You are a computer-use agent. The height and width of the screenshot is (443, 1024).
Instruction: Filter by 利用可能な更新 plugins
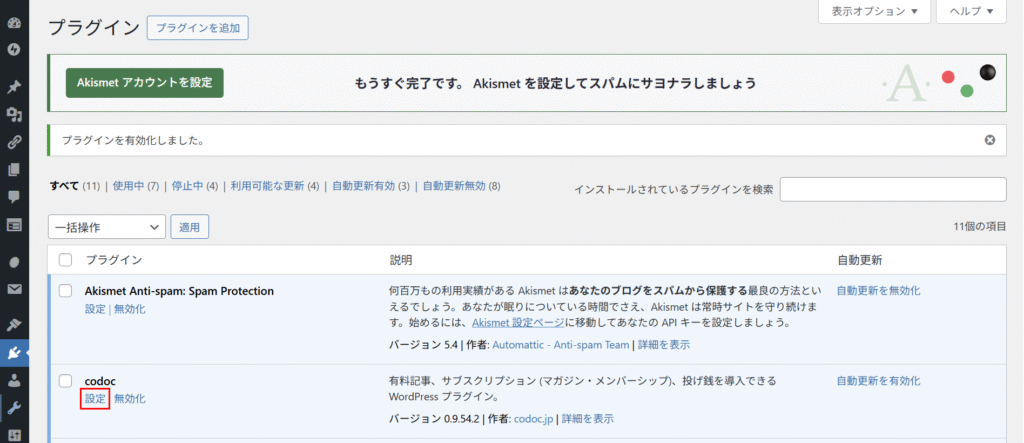(266, 186)
